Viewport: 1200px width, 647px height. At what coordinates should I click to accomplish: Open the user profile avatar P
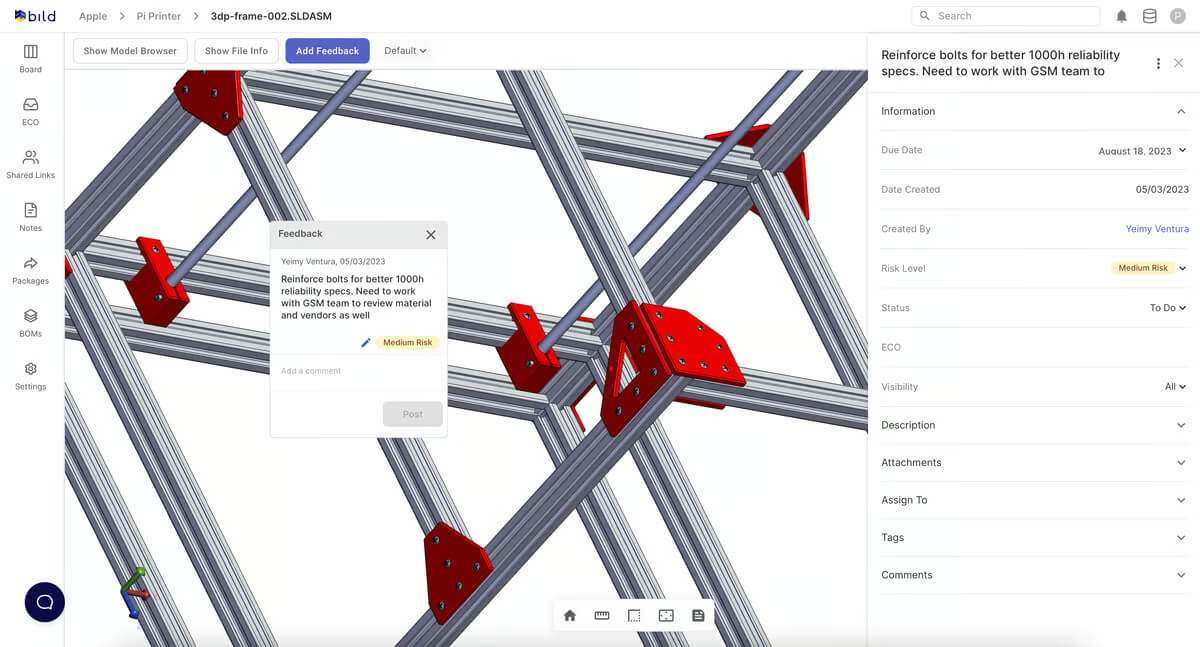[x=1178, y=16]
